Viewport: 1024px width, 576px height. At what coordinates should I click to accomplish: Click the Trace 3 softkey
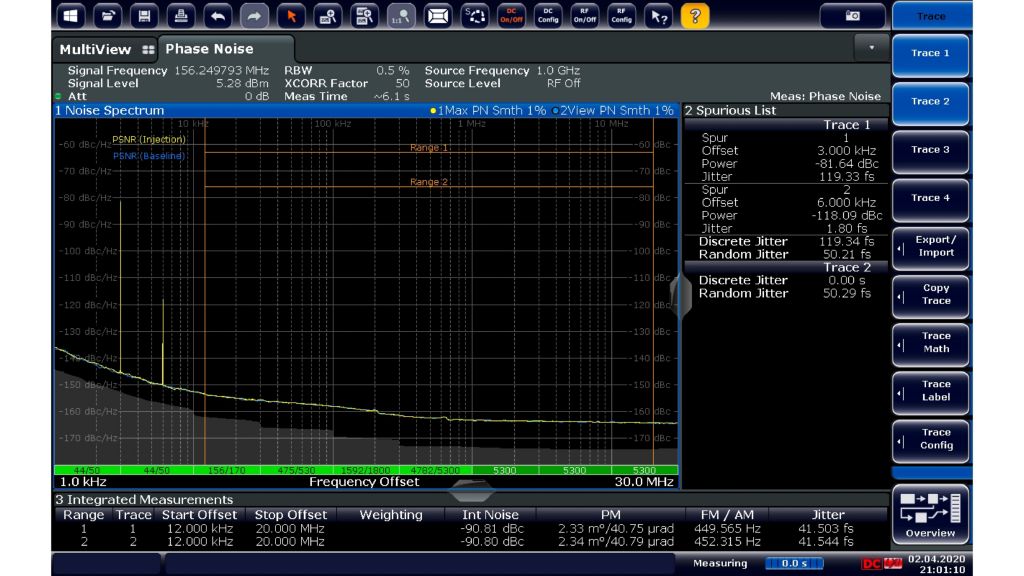tap(931, 150)
